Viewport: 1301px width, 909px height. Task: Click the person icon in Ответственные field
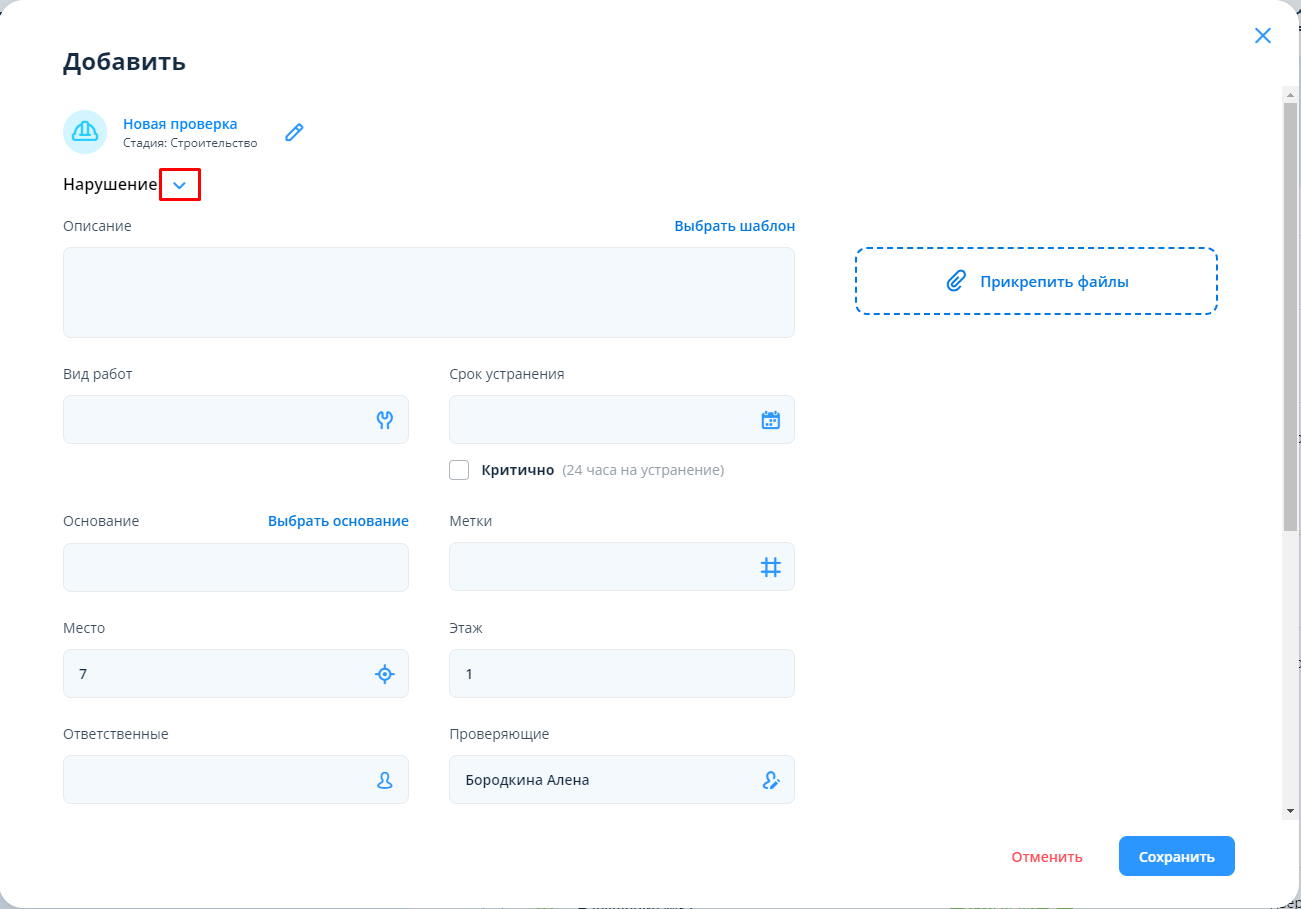385,780
